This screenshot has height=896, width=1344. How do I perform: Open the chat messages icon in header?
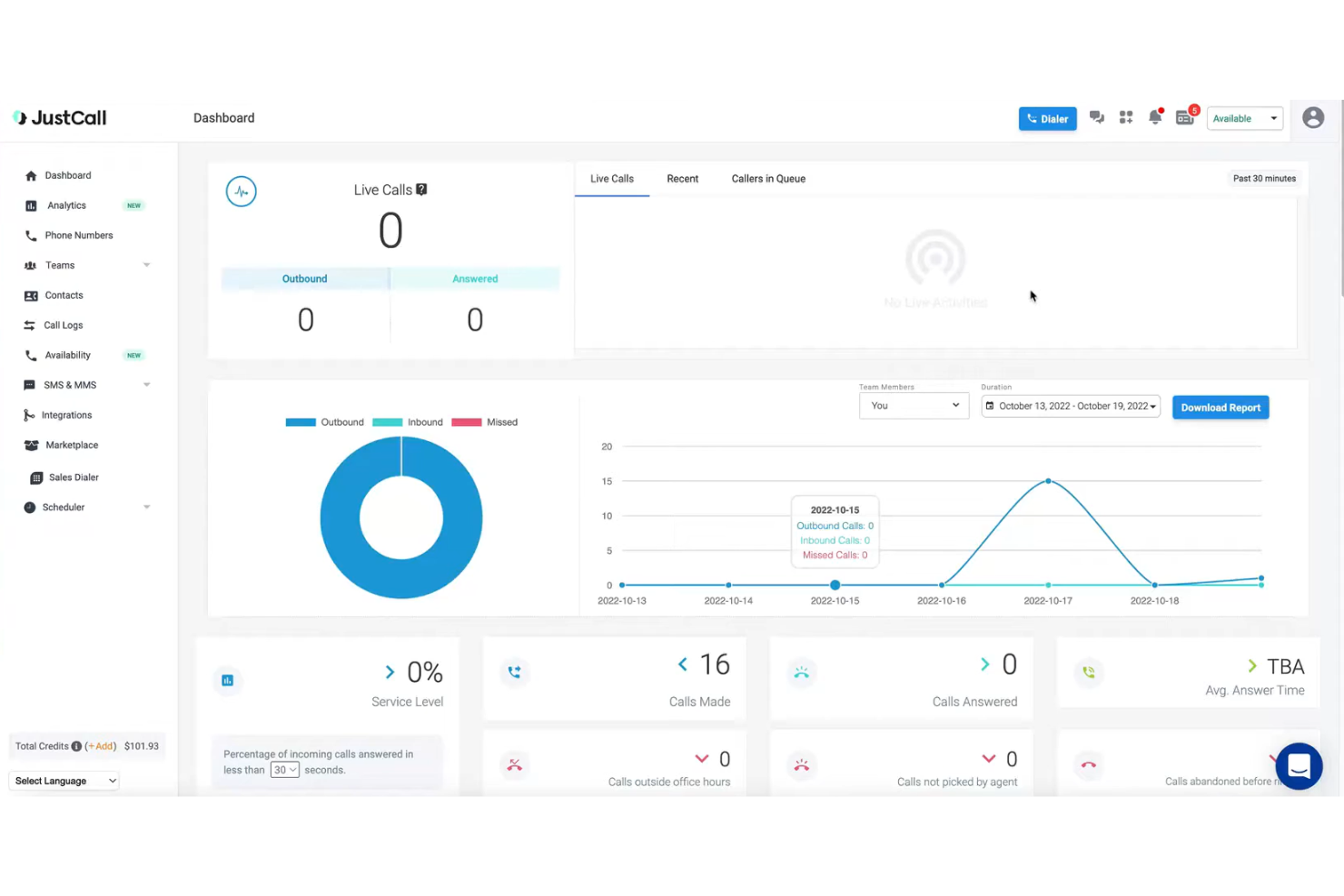pyautogui.click(x=1097, y=117)
